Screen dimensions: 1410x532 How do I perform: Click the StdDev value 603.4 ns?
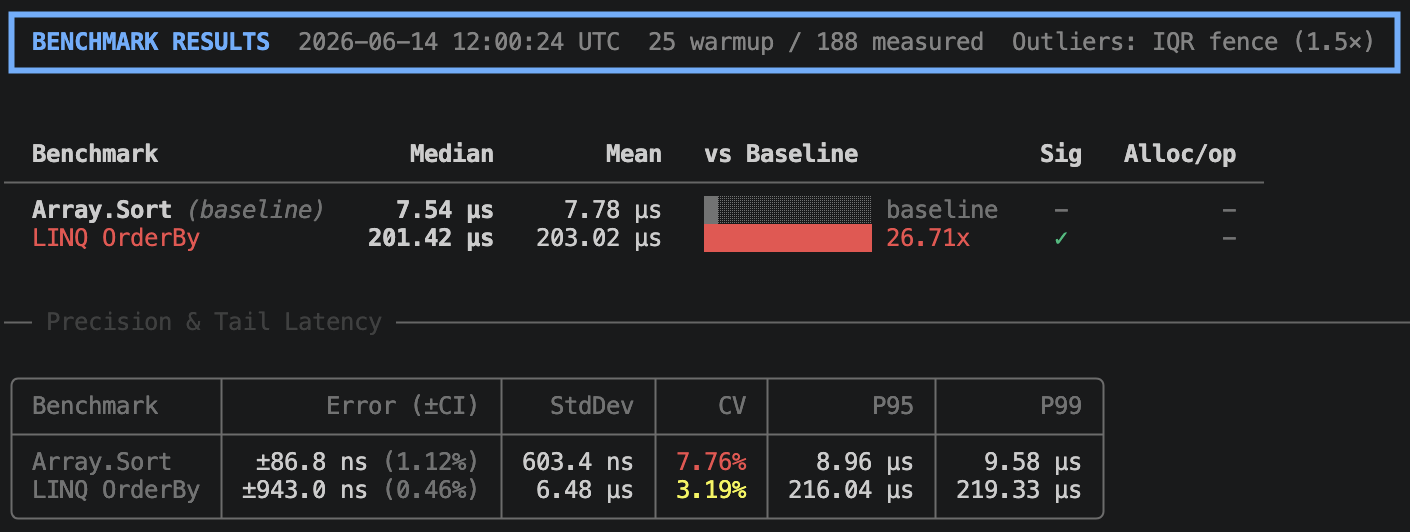578,461
